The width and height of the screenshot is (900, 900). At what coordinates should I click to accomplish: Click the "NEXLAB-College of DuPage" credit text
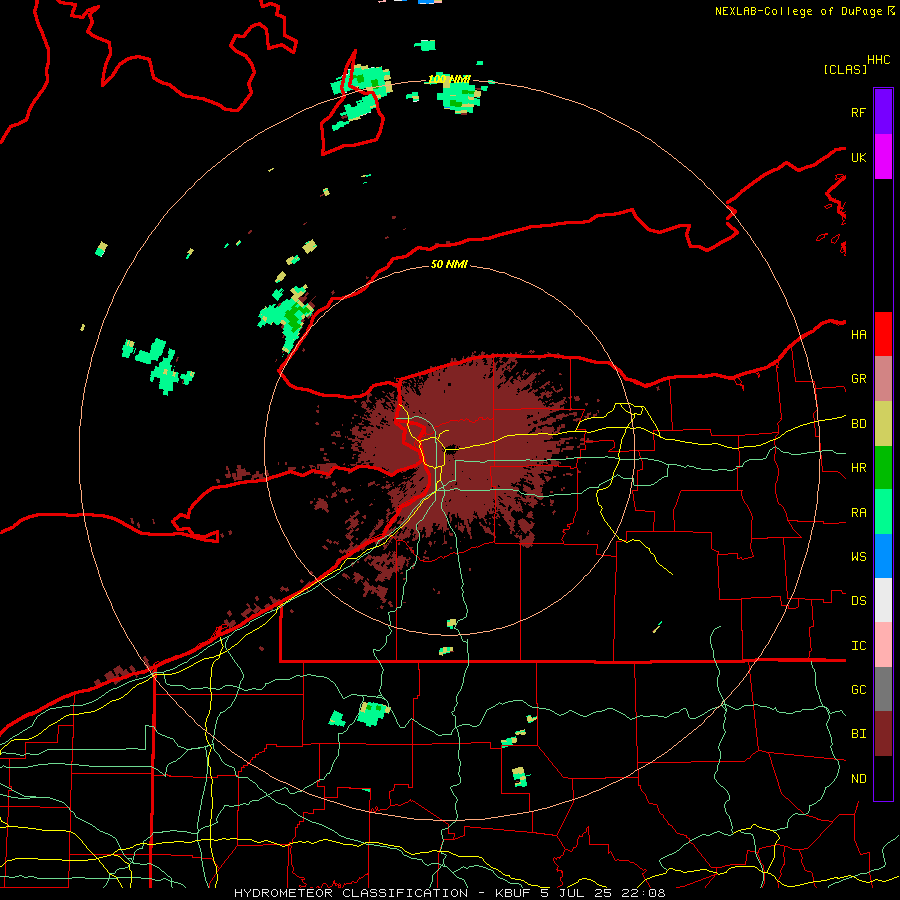800,11
